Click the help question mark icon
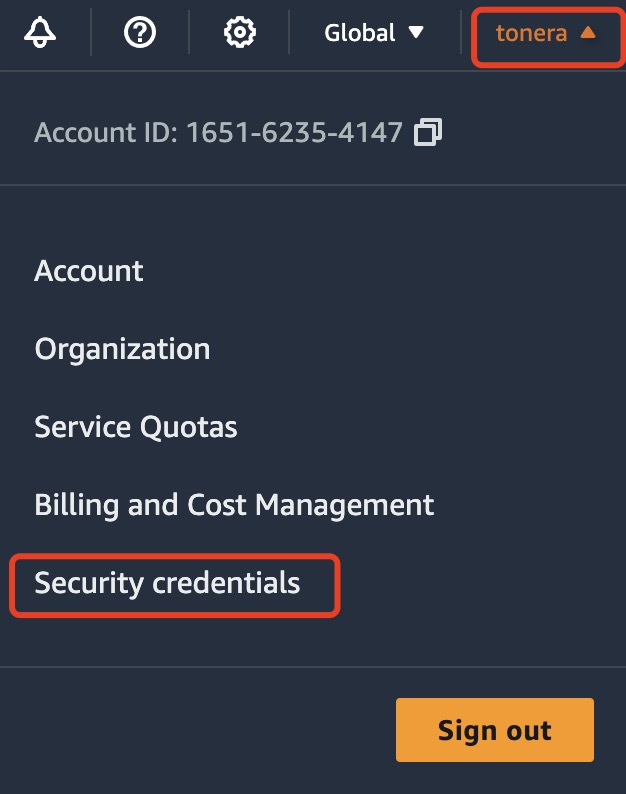This screenshot has height=794, width=626. coord(140,32)
